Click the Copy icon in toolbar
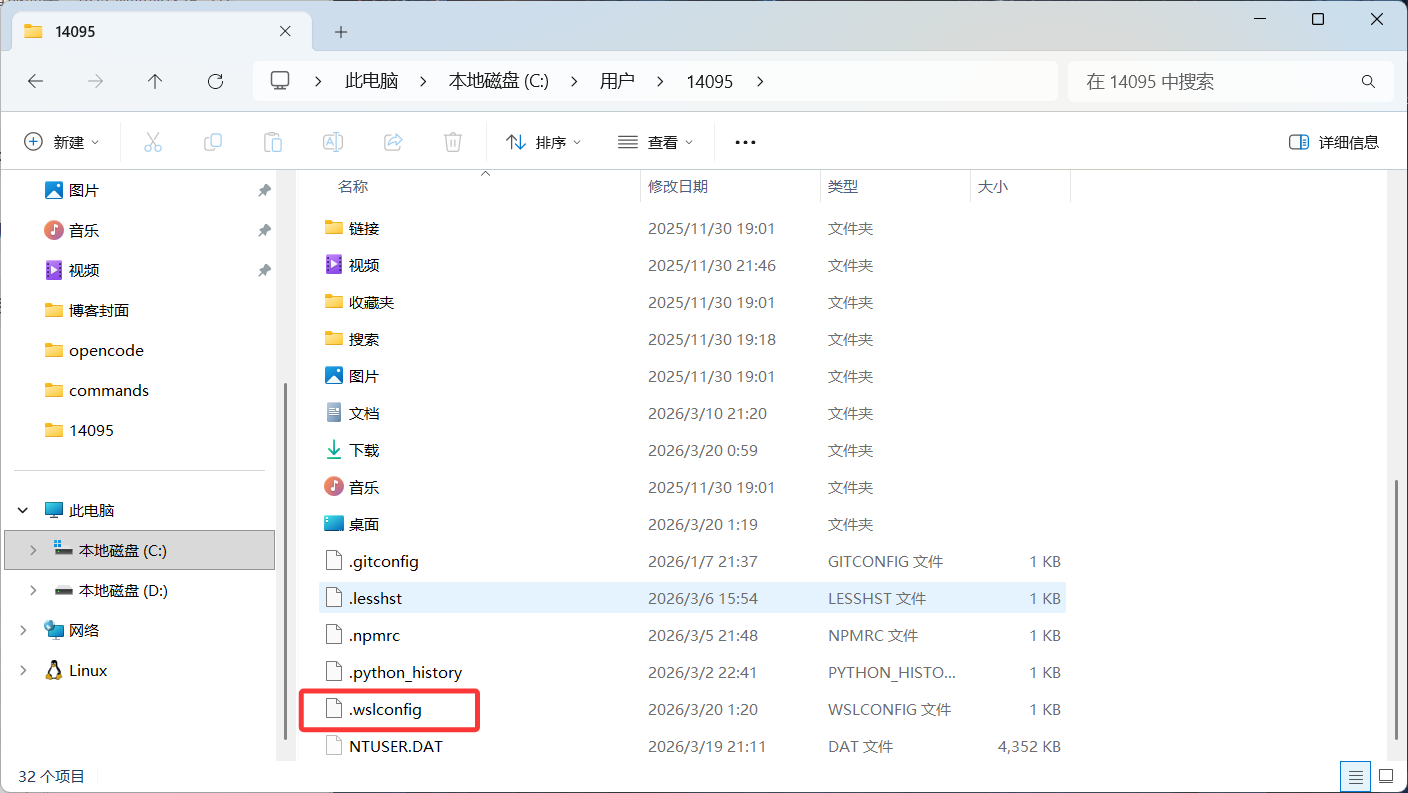Viewport: 1408px width, 793px height. pos(213,142)
